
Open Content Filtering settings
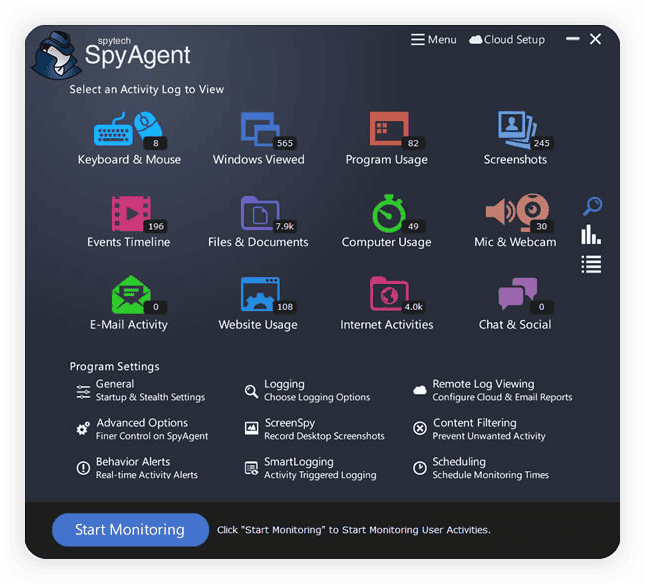tap(479, 429)
